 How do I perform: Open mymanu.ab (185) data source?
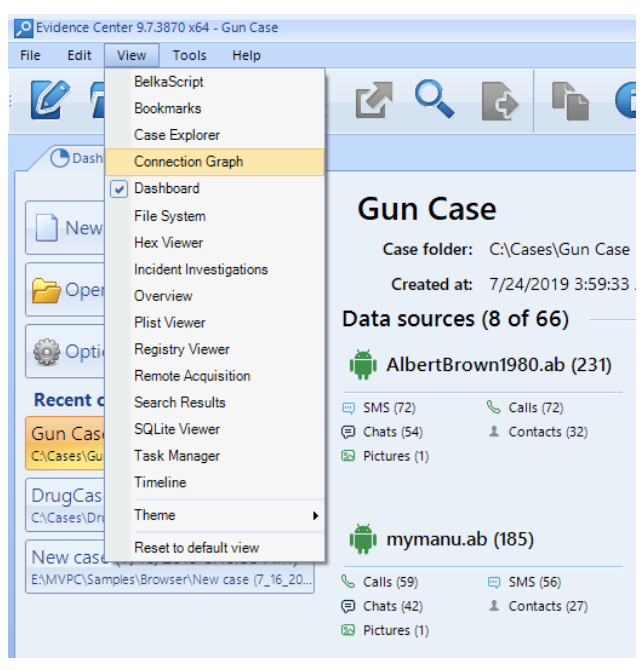[x=460, y=539]
